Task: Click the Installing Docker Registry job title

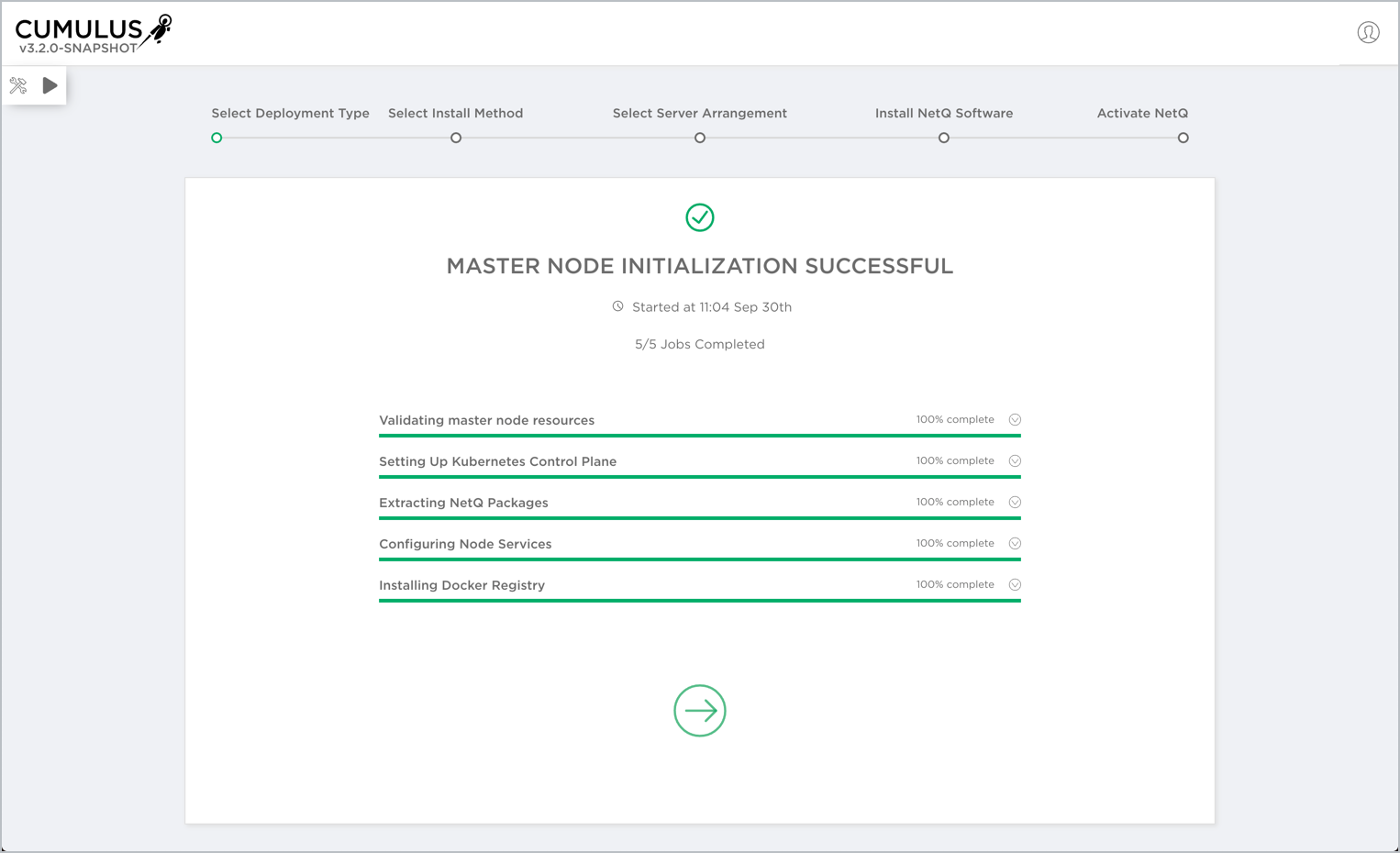Action: coord(461,585)
